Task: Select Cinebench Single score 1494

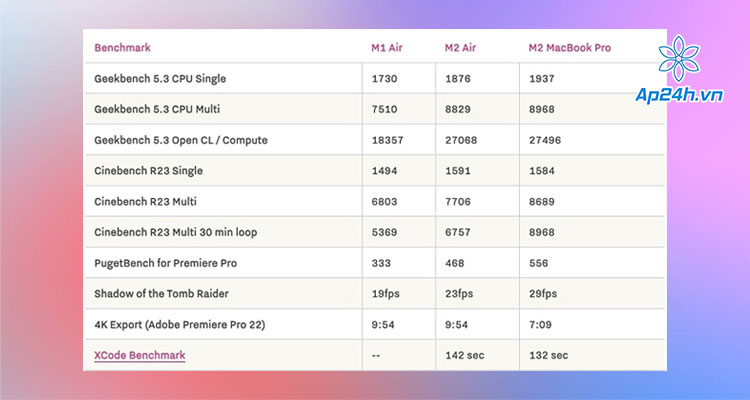Action: [x=385, y=171]
